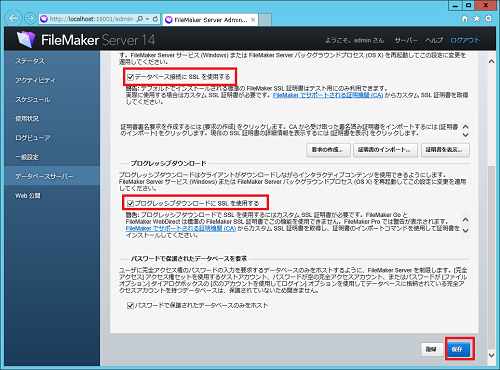Click the 証明書のインポート... button
This screenshot has width=500, height=370.
point(385,150)
